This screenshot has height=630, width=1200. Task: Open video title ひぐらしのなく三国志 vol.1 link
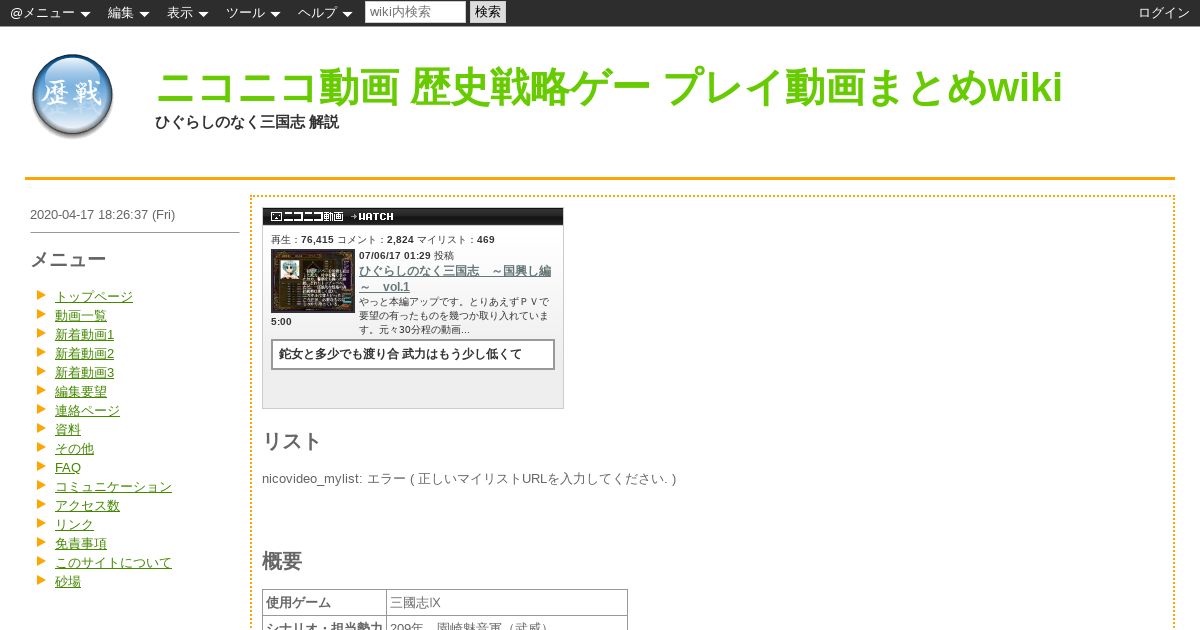[455, 279]
